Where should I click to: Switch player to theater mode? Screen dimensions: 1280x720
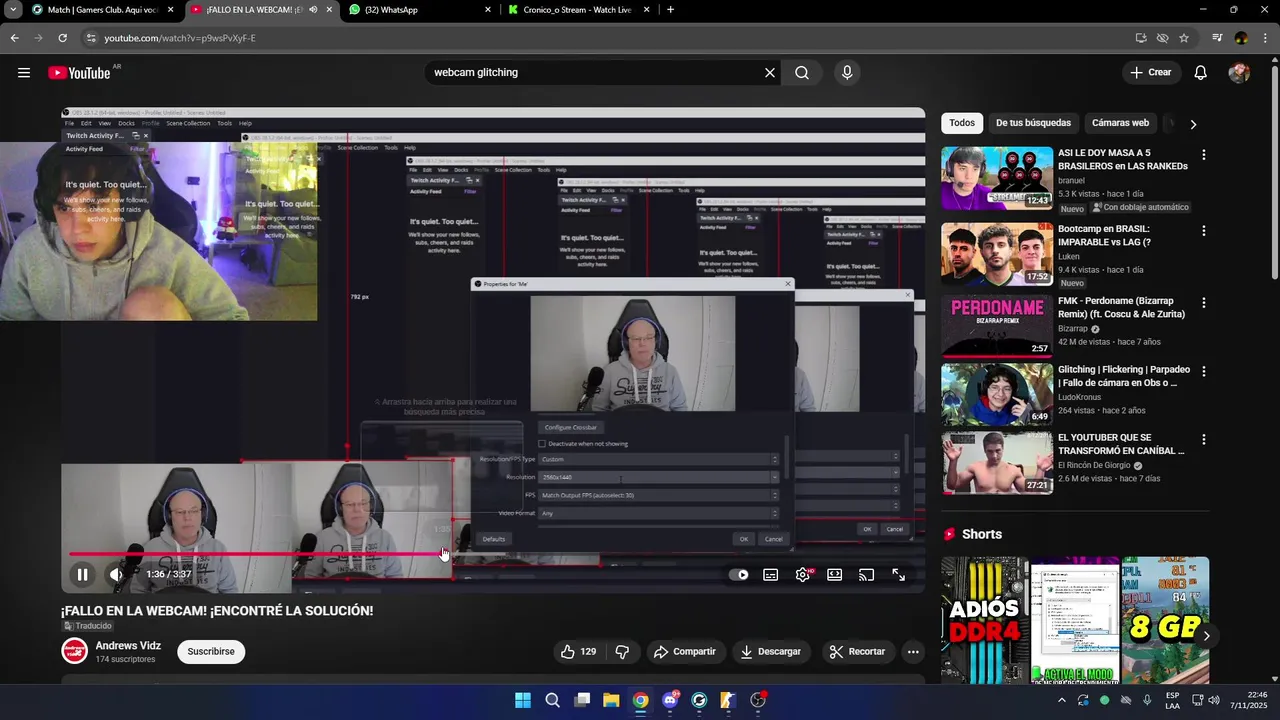[x=834, y=575]
